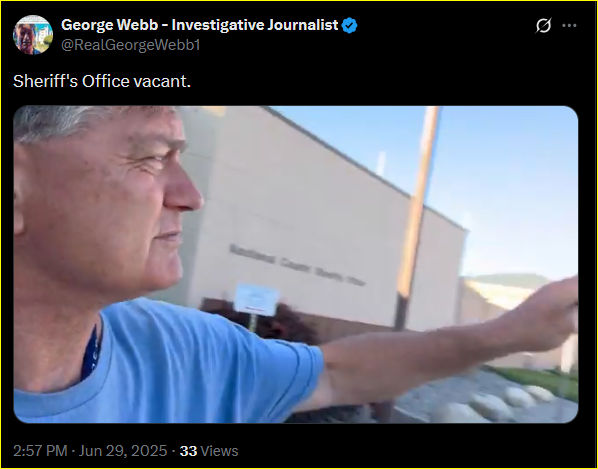Image resolution: width=598 pixels, height=469 pixels.
Task: Open the Grok explain-post icon
Action: pos(543,26)
